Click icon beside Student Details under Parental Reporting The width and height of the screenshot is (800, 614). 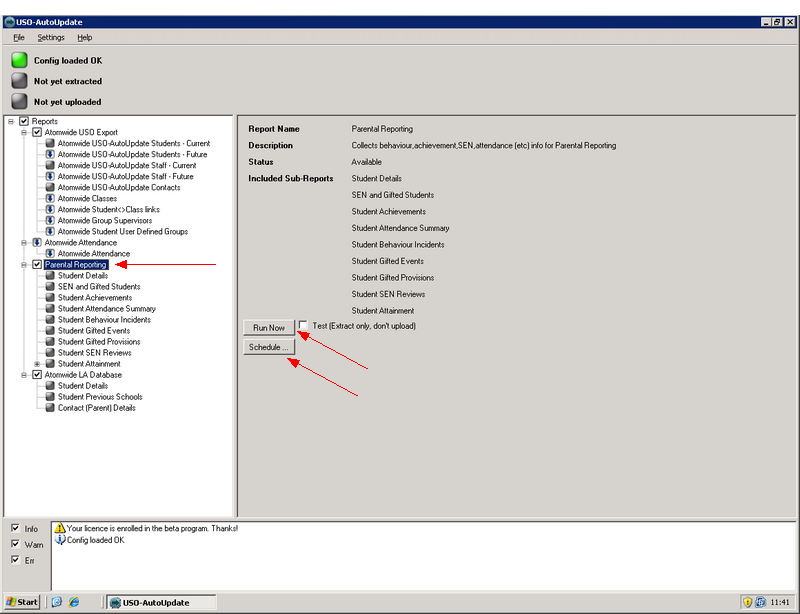click(50, 276)
